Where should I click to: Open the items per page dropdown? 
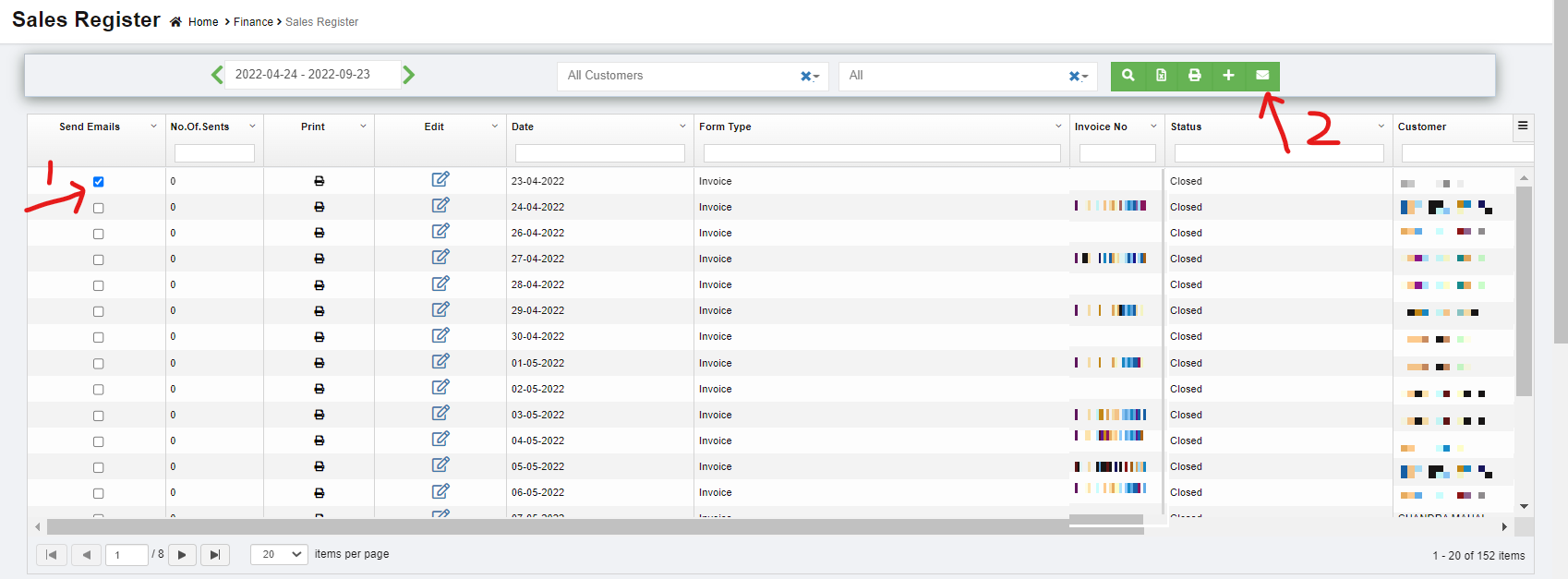click(x=281, y=554)
